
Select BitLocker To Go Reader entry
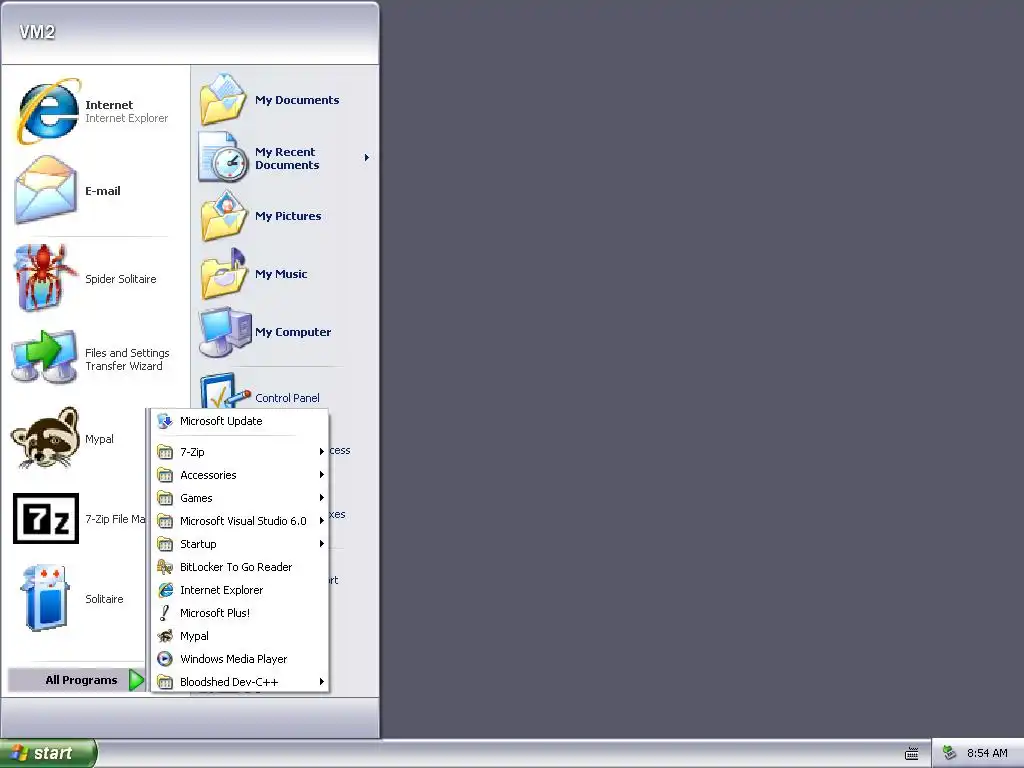pos(240,567)
